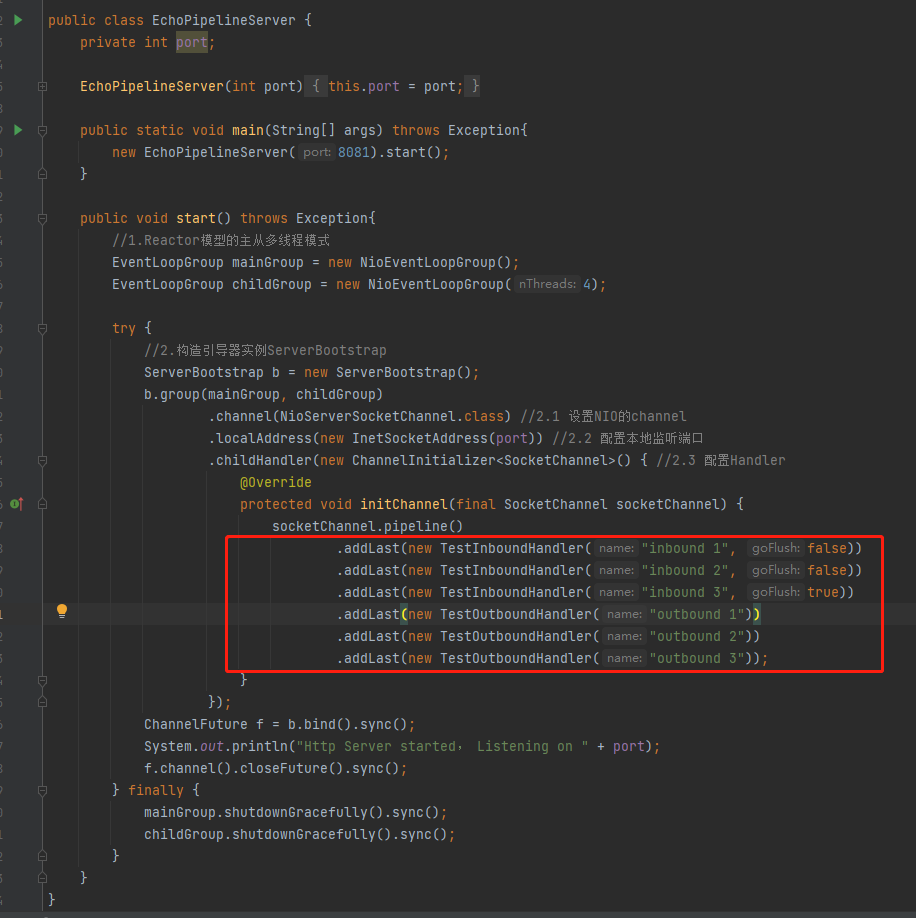Viewport: 916px width, 918px height.
Task: Click the ServerBootstrap comment line
Action: (x=265, y=351)
